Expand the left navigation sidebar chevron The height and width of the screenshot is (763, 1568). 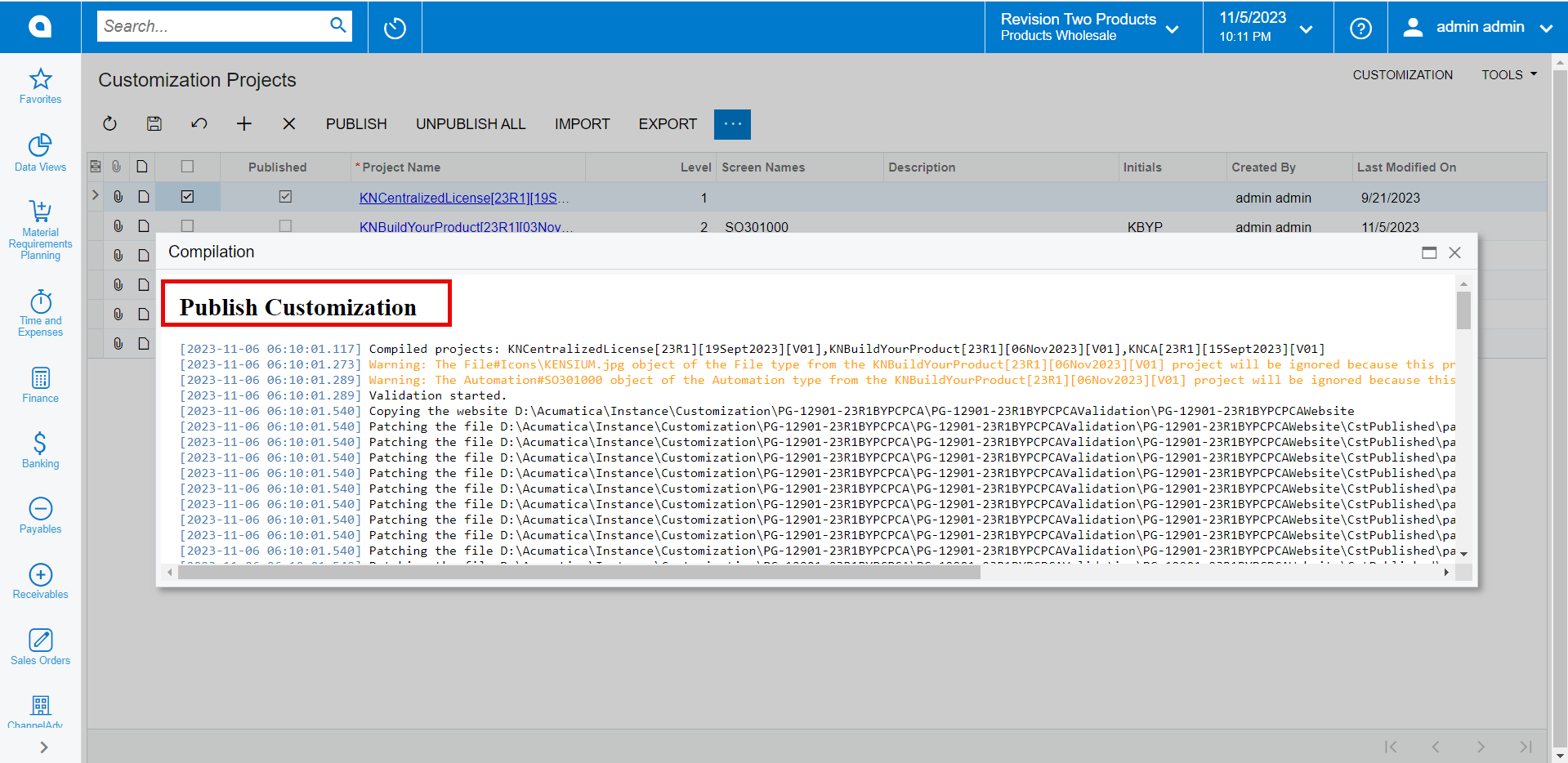tap(44, 747)
